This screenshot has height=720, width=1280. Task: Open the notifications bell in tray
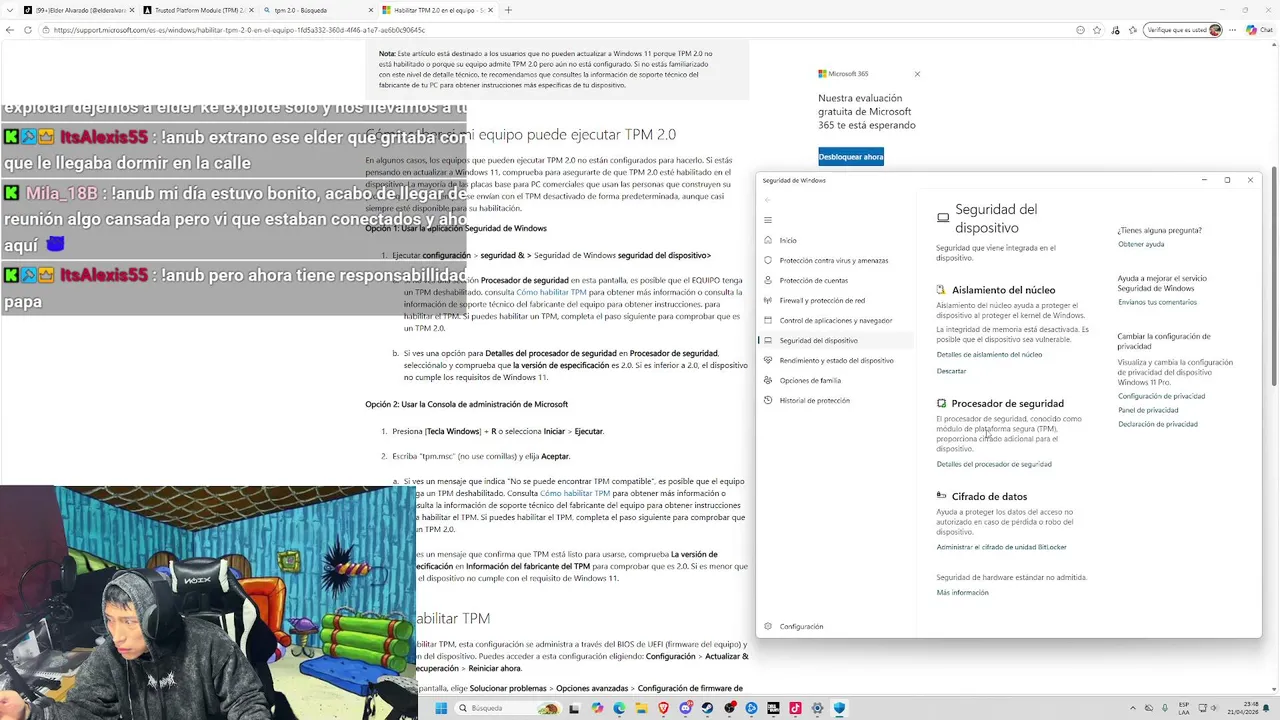(x=1266, y=708)
